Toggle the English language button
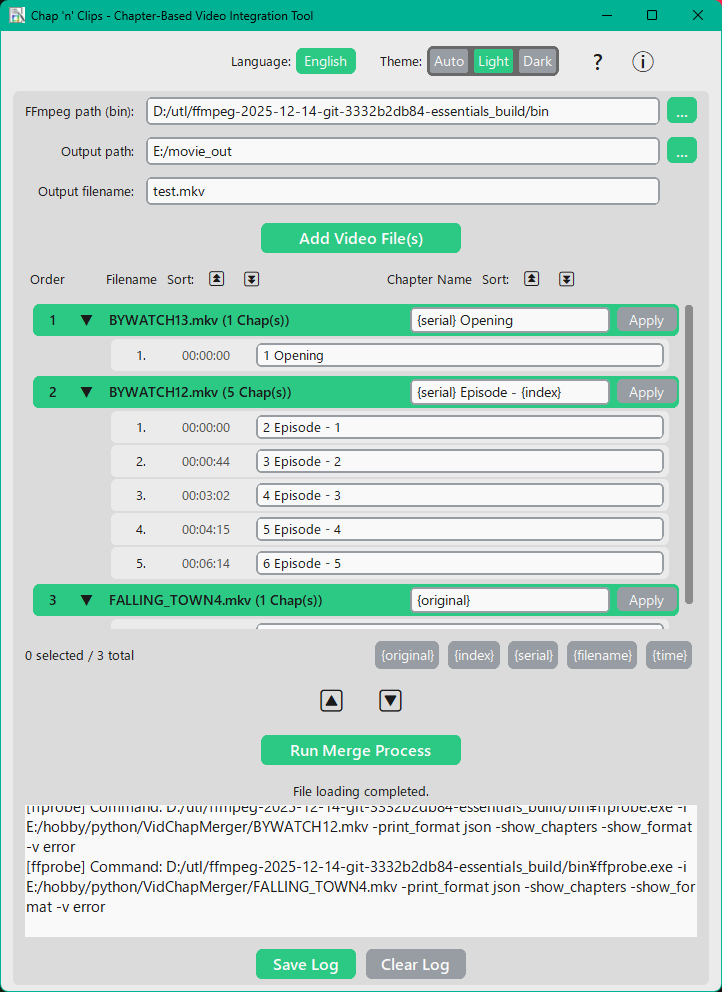722x992 pixels. (325, 61)
